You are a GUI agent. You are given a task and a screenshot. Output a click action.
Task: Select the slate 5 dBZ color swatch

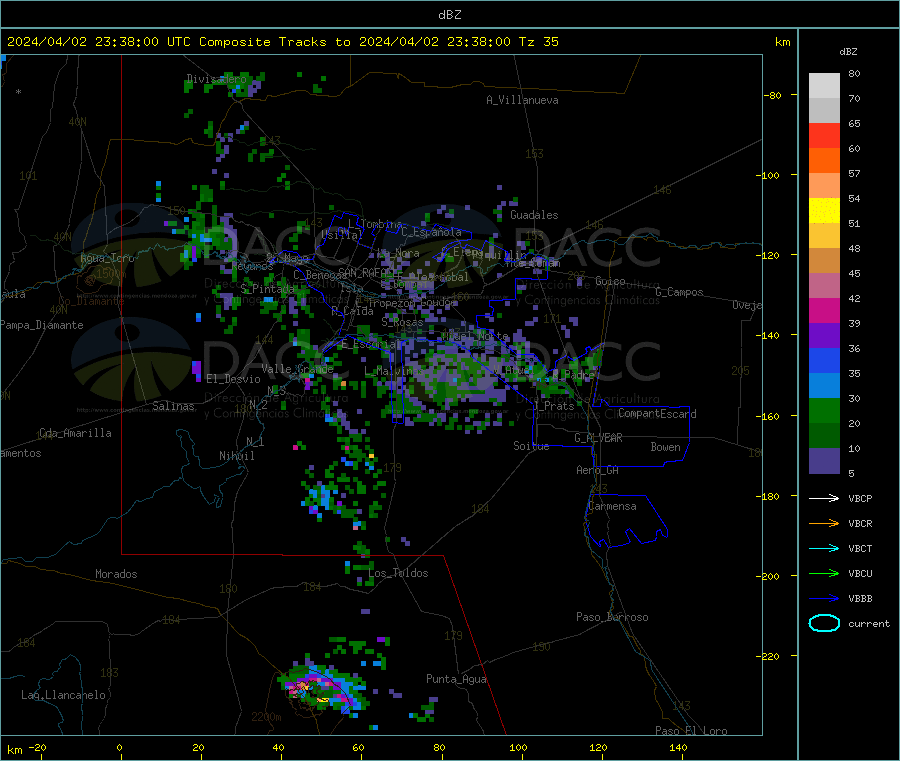click(x=824, y=461)
